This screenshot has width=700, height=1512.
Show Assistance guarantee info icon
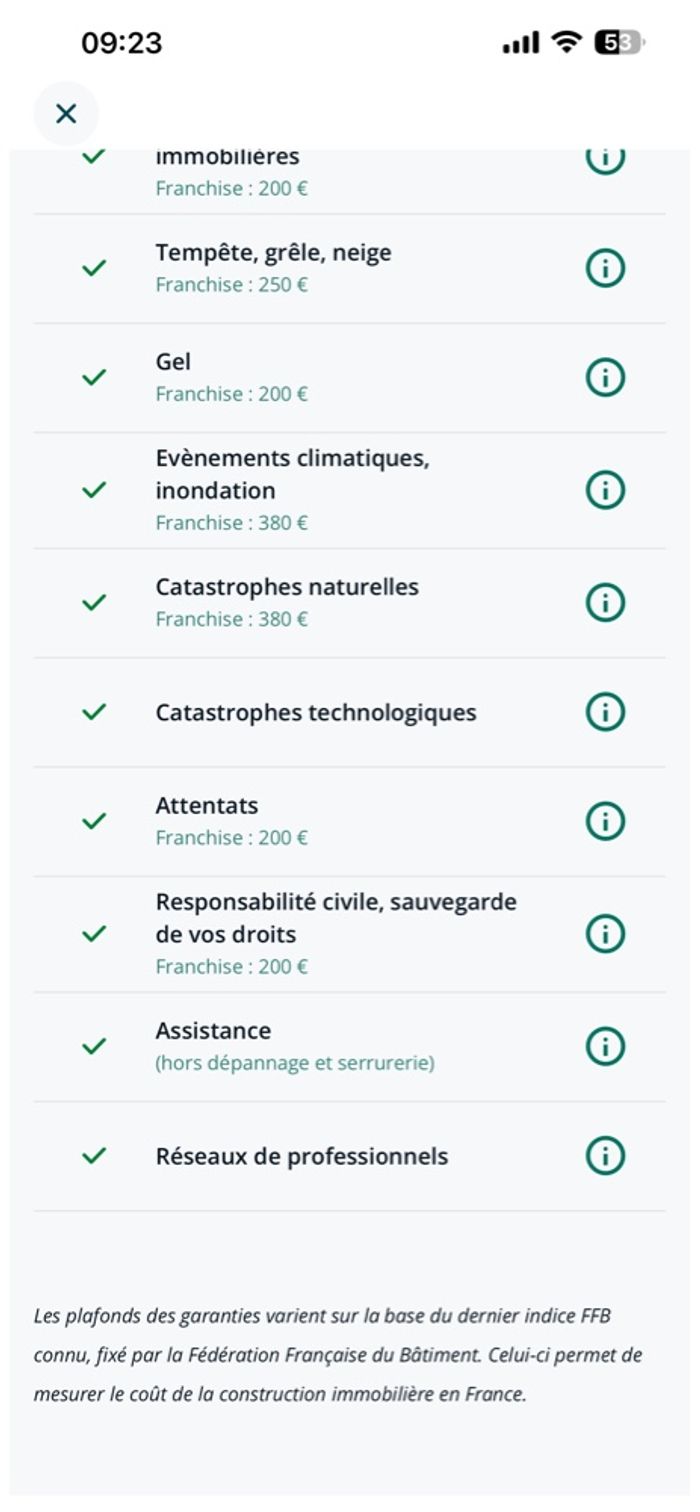[605, 1046]
